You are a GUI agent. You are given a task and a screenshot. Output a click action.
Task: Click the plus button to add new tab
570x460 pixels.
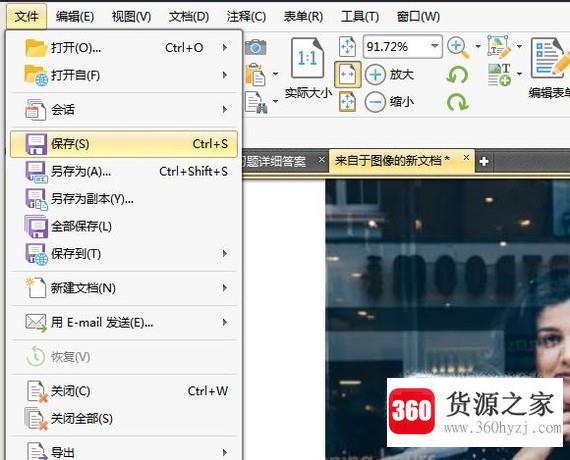point(484,161)
